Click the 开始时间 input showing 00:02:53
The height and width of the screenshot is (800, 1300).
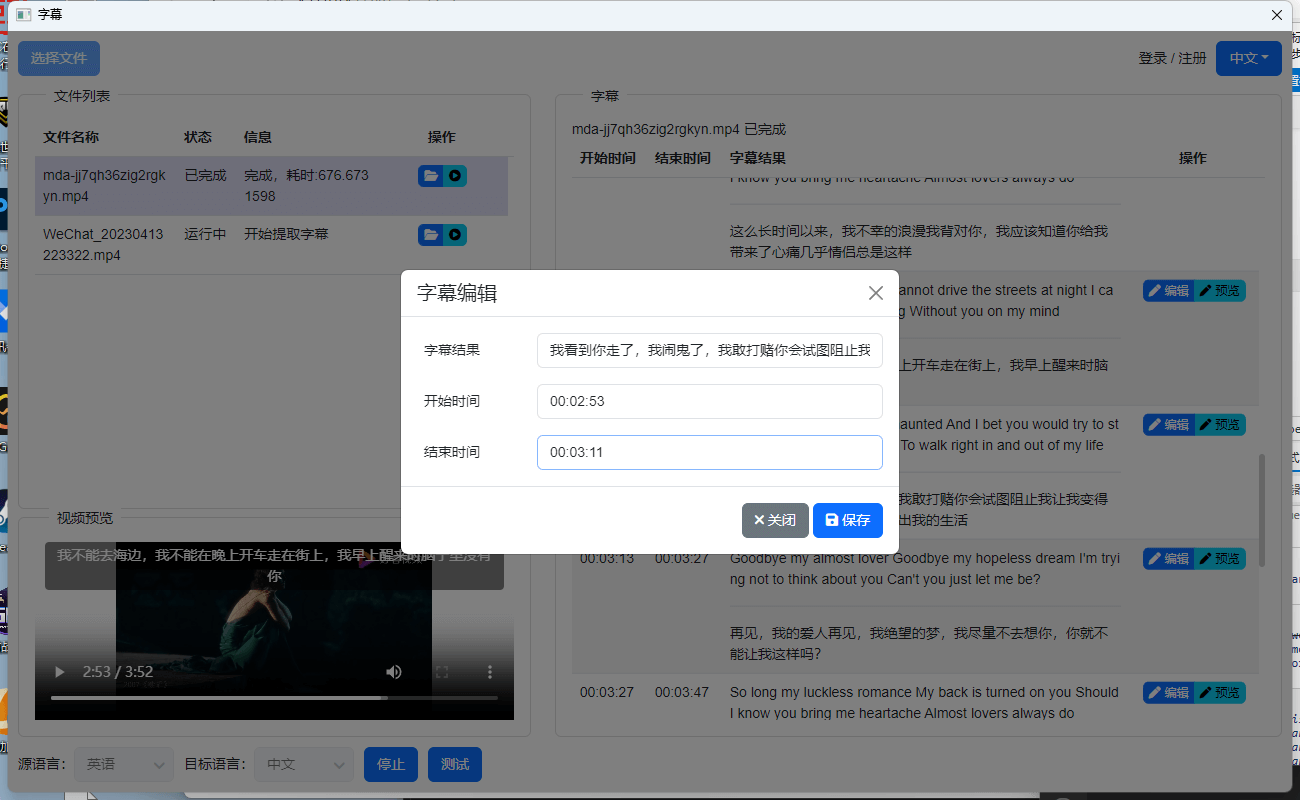click(x=710, y=401)
